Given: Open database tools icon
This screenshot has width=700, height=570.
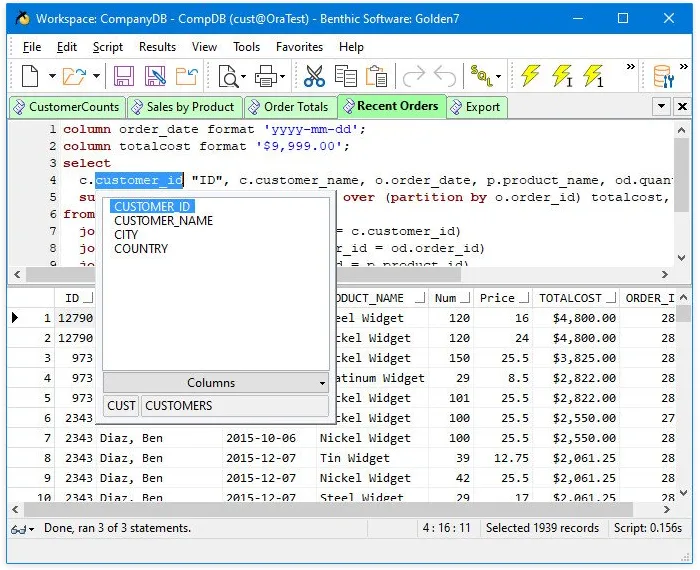Looking at the screenshot, I should tap(663, 76).
